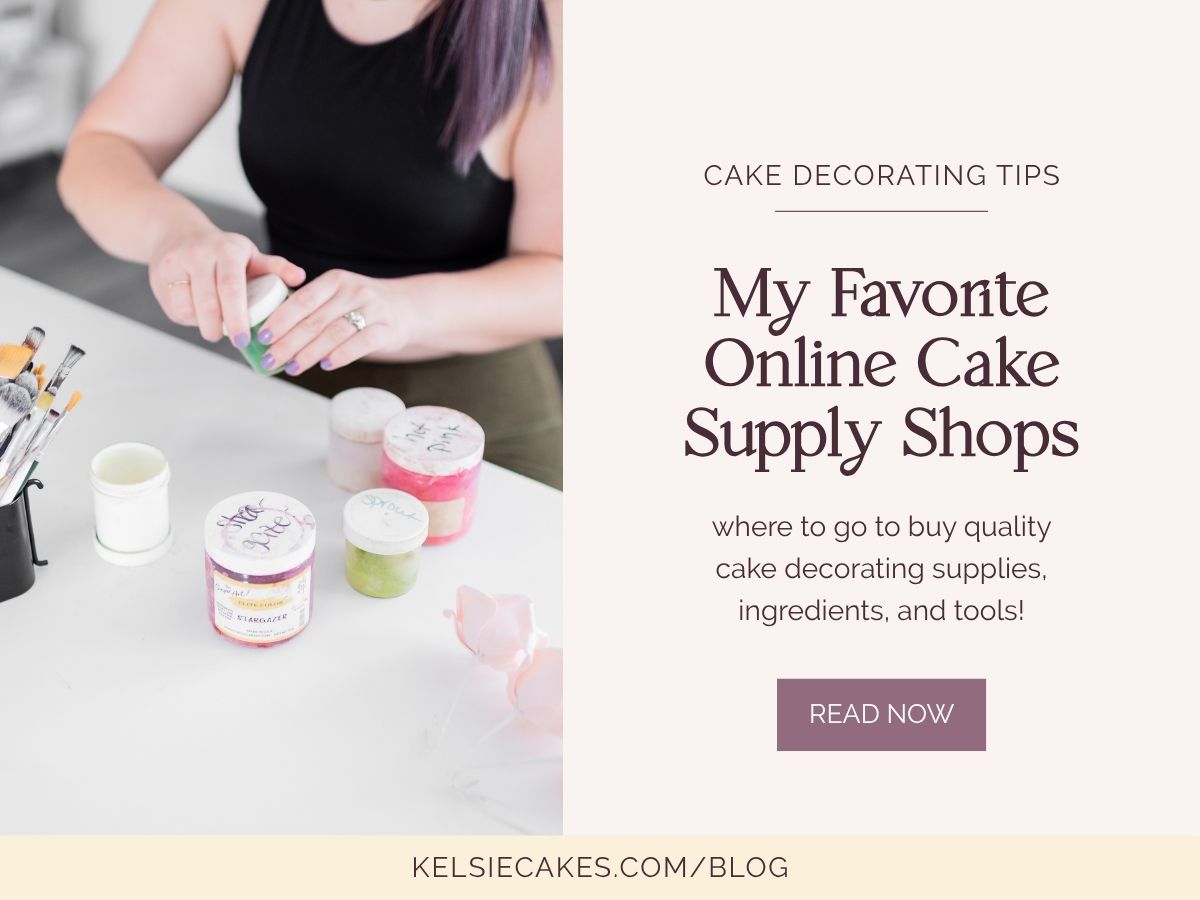Click the green Sprout jar
This screenshot has height=900, width=1200.
coord(385,543)
